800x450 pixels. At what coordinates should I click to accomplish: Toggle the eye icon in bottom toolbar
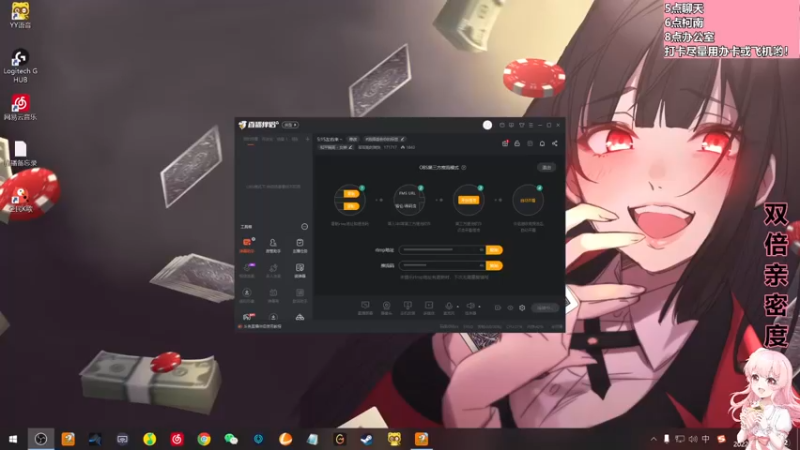point(510,308)
